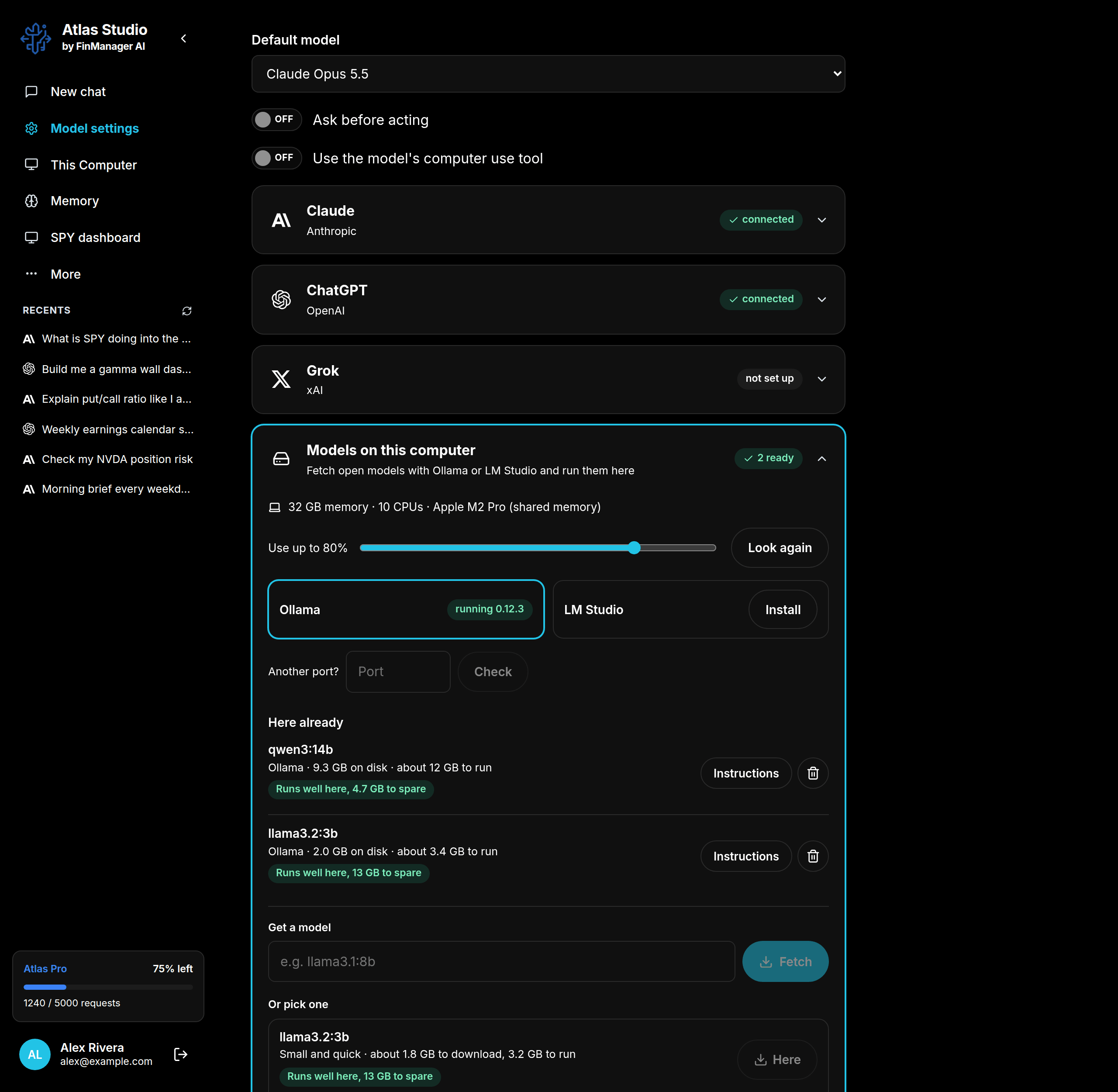Image resolution: width=1118 pixels, height=1092 pixels.
Task: Click the Atlas Studio logo icon
Action: [35, 38]
